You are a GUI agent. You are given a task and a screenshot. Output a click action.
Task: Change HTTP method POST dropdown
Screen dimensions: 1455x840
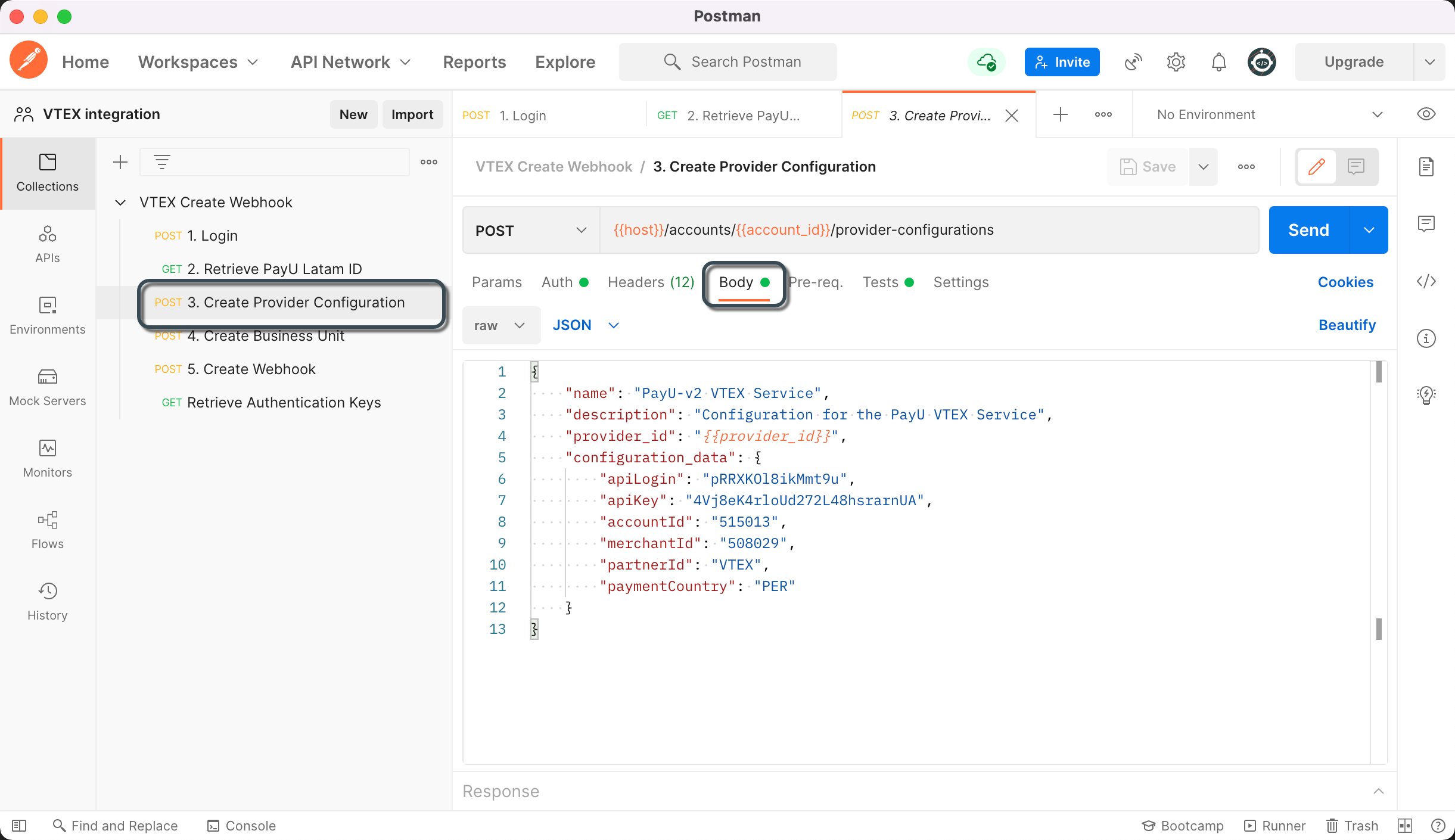[x=531, y=230]
